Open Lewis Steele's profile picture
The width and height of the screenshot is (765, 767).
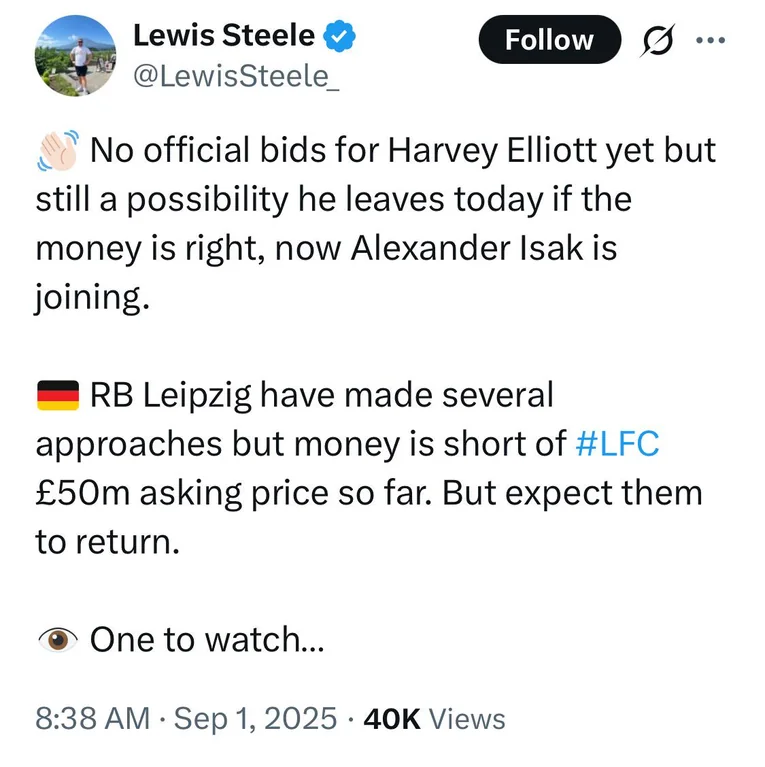tap(75, 55)
